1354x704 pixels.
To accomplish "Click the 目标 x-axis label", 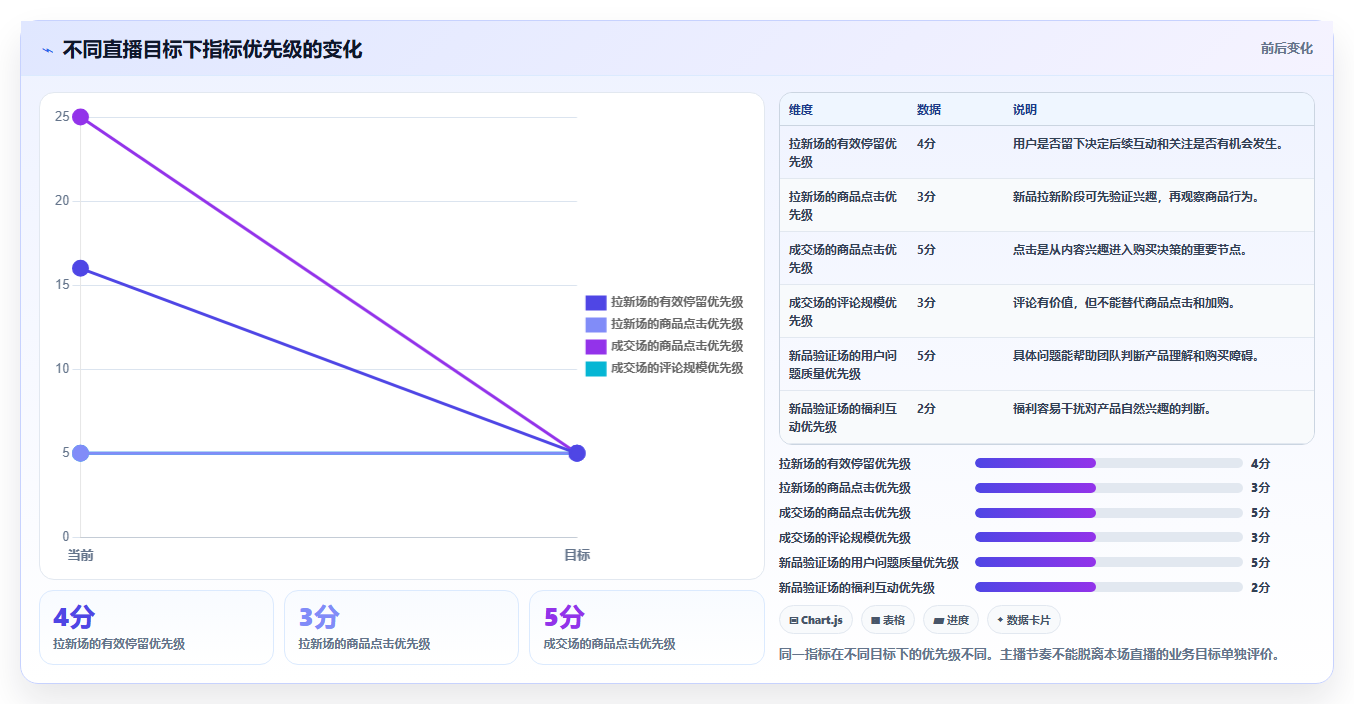I will tap(577, 555).
